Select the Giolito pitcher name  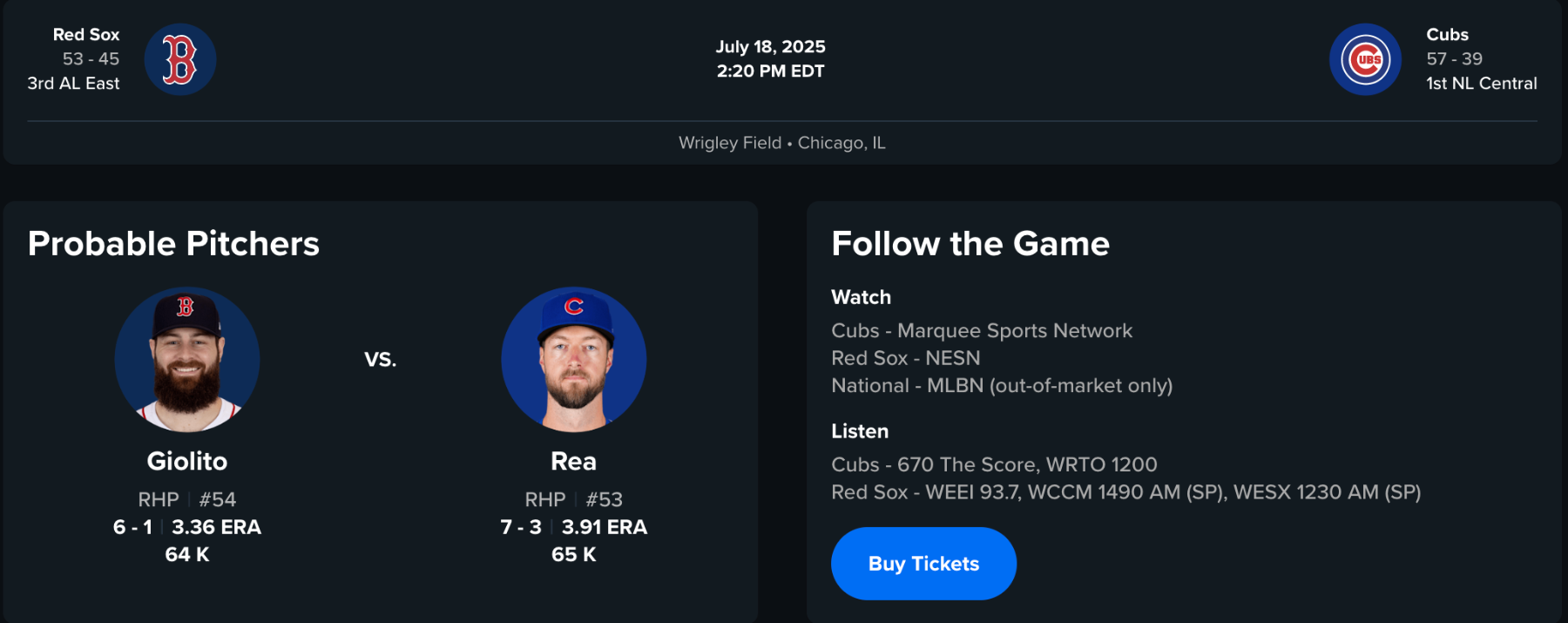coord(187,461)
